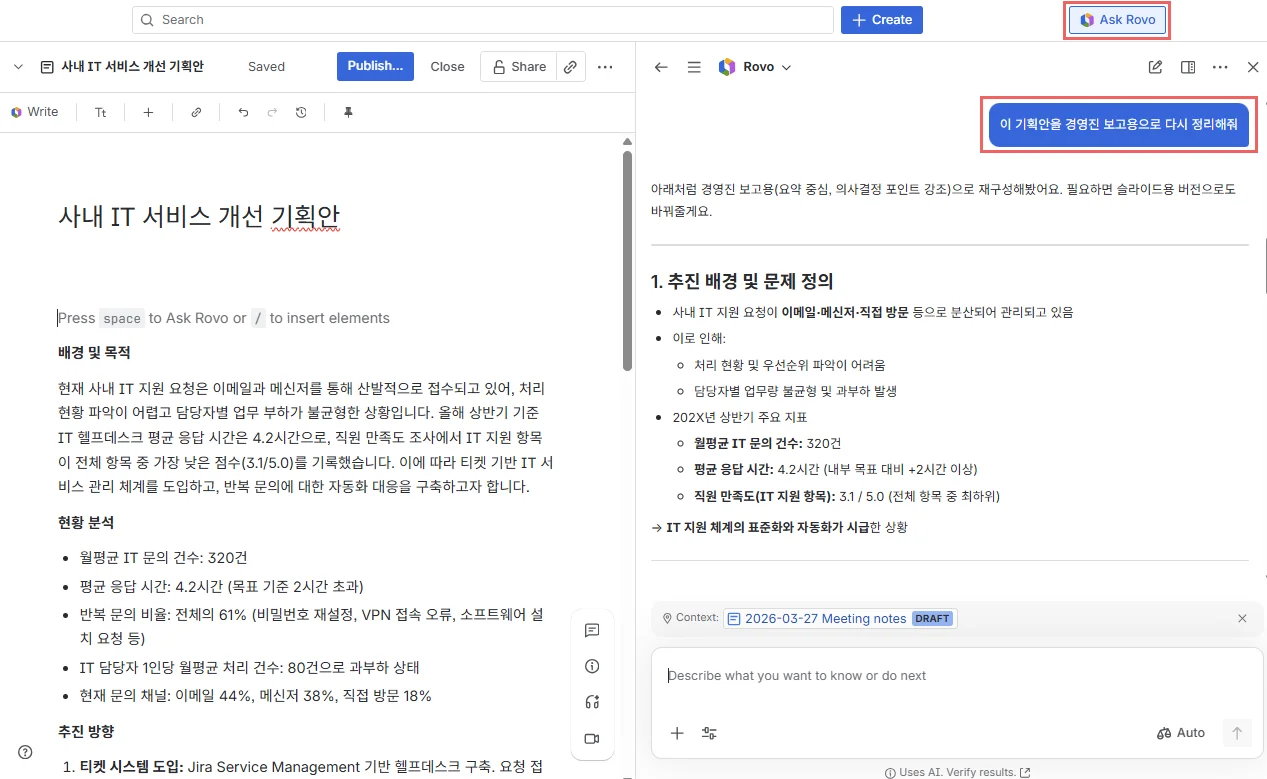
Task: Open chat settings sliders icon in prompt box
Action: point(709,733)
